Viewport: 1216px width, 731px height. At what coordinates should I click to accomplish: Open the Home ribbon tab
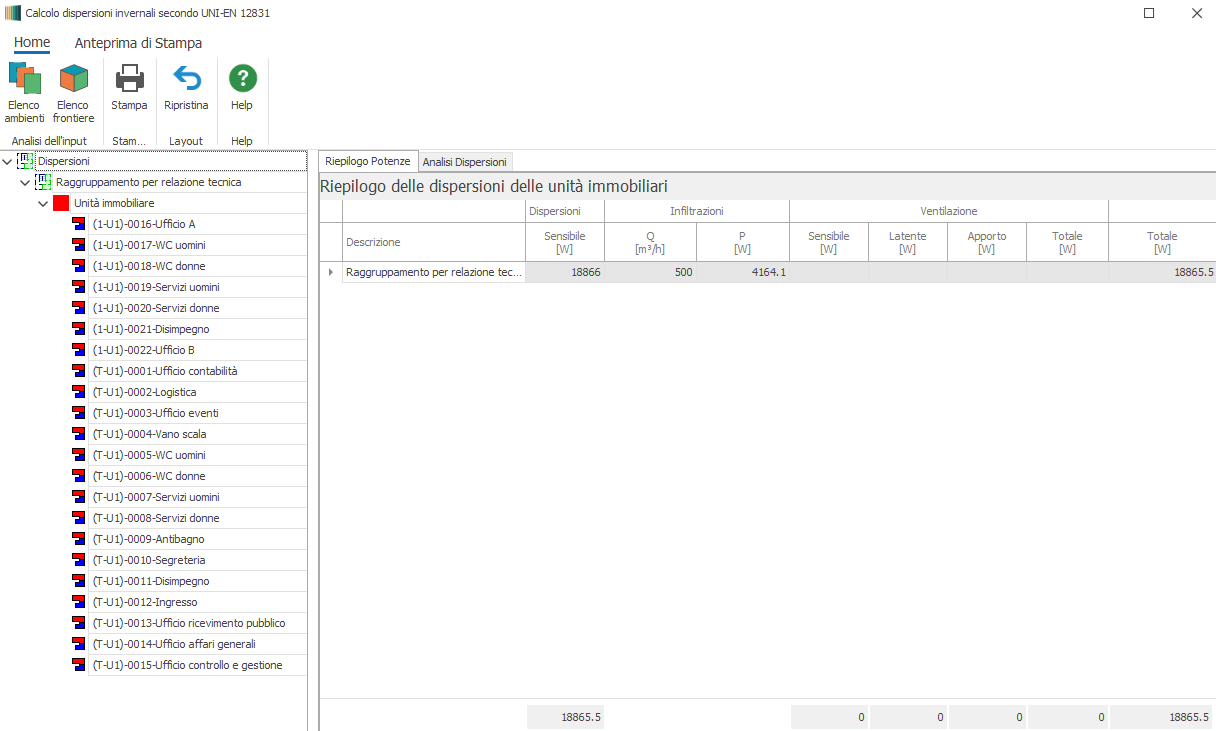pyautogui.click(x=32, y=43)
